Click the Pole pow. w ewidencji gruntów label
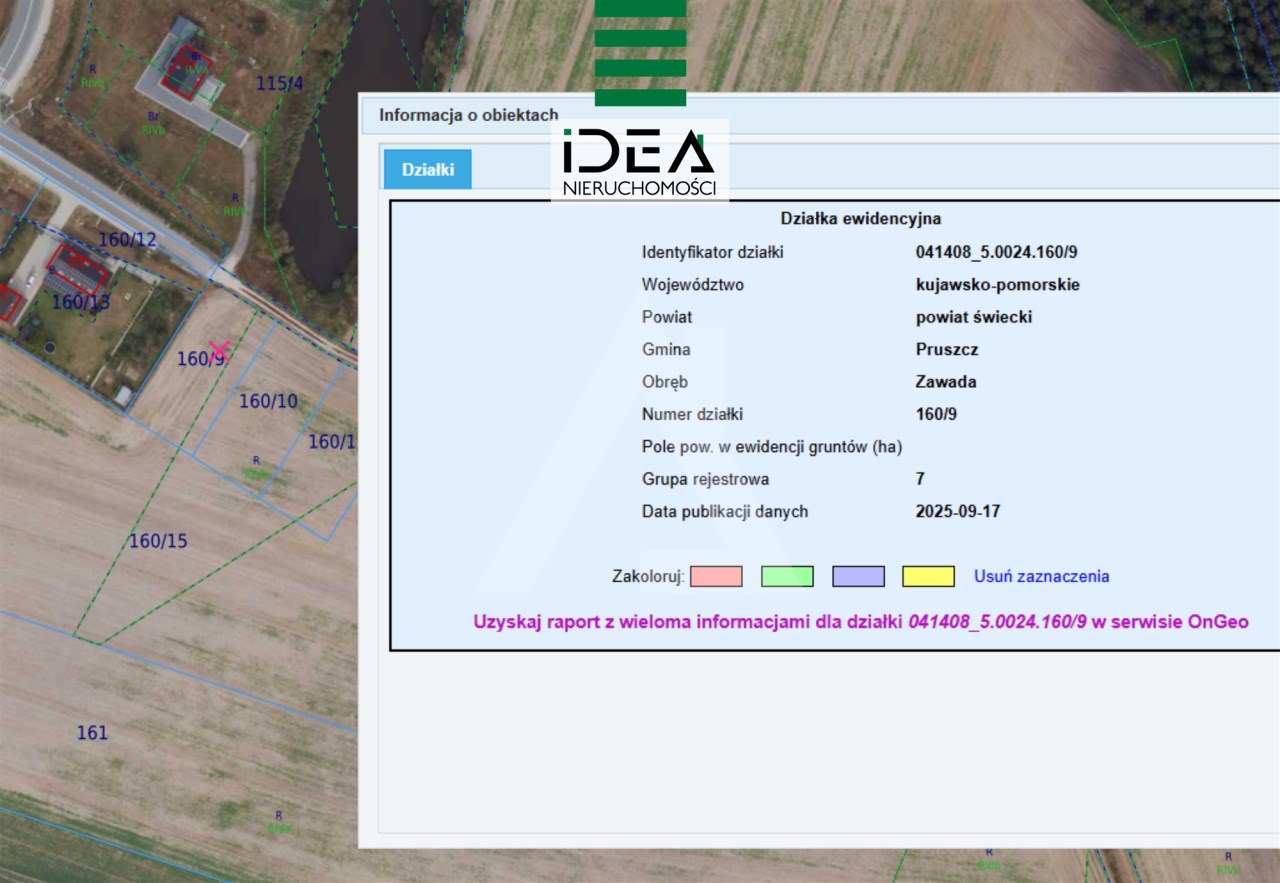Viewport: 1280px width, 883px height. [771, 447]
